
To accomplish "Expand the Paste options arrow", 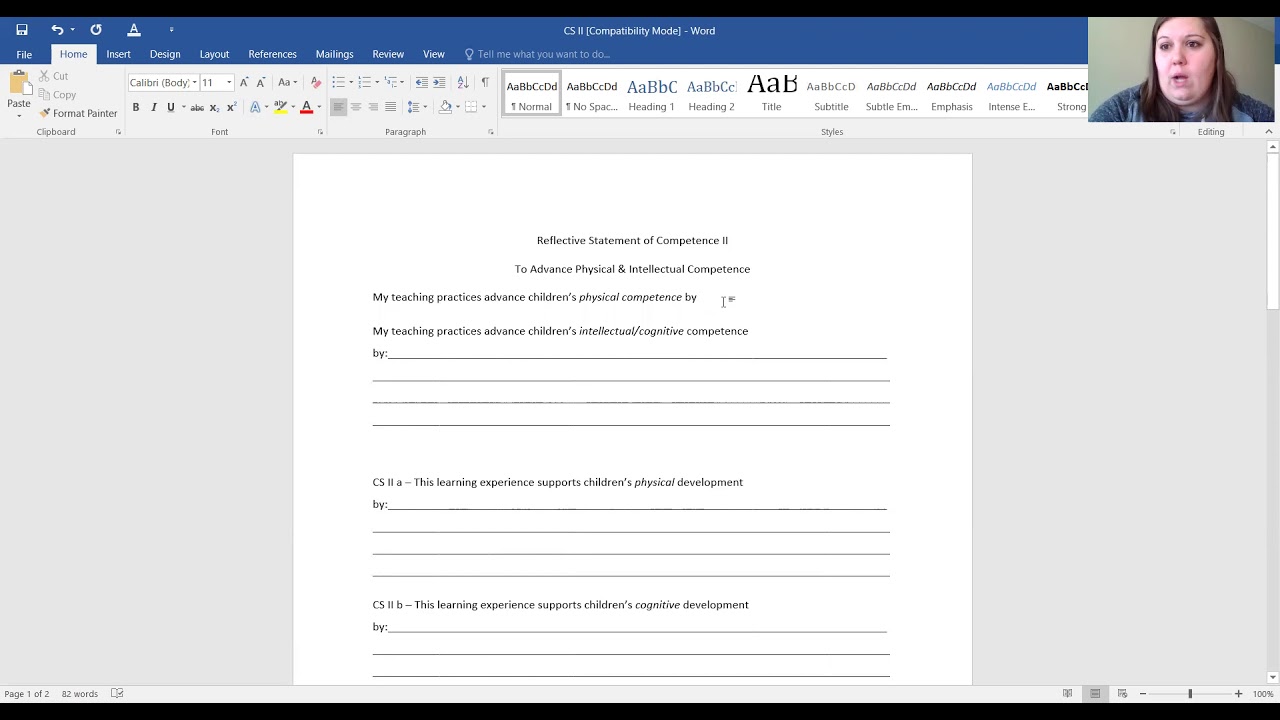I will pos(18,115).
